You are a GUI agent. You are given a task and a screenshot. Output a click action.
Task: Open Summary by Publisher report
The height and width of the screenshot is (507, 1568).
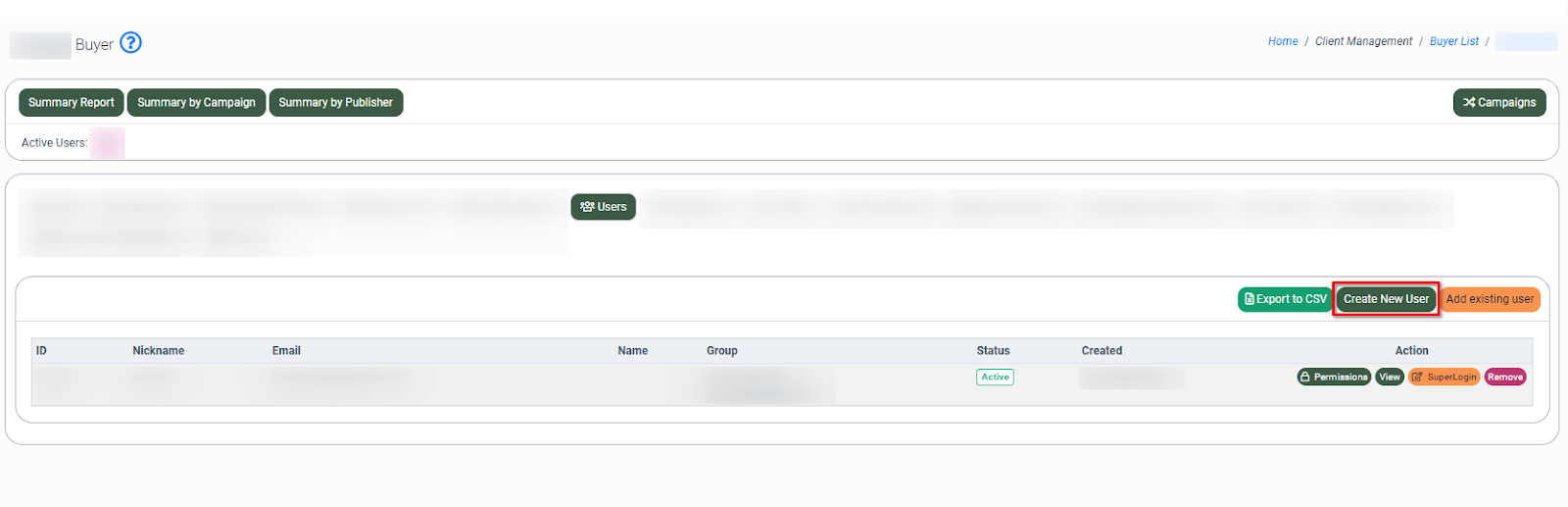(x=335, y=103)
